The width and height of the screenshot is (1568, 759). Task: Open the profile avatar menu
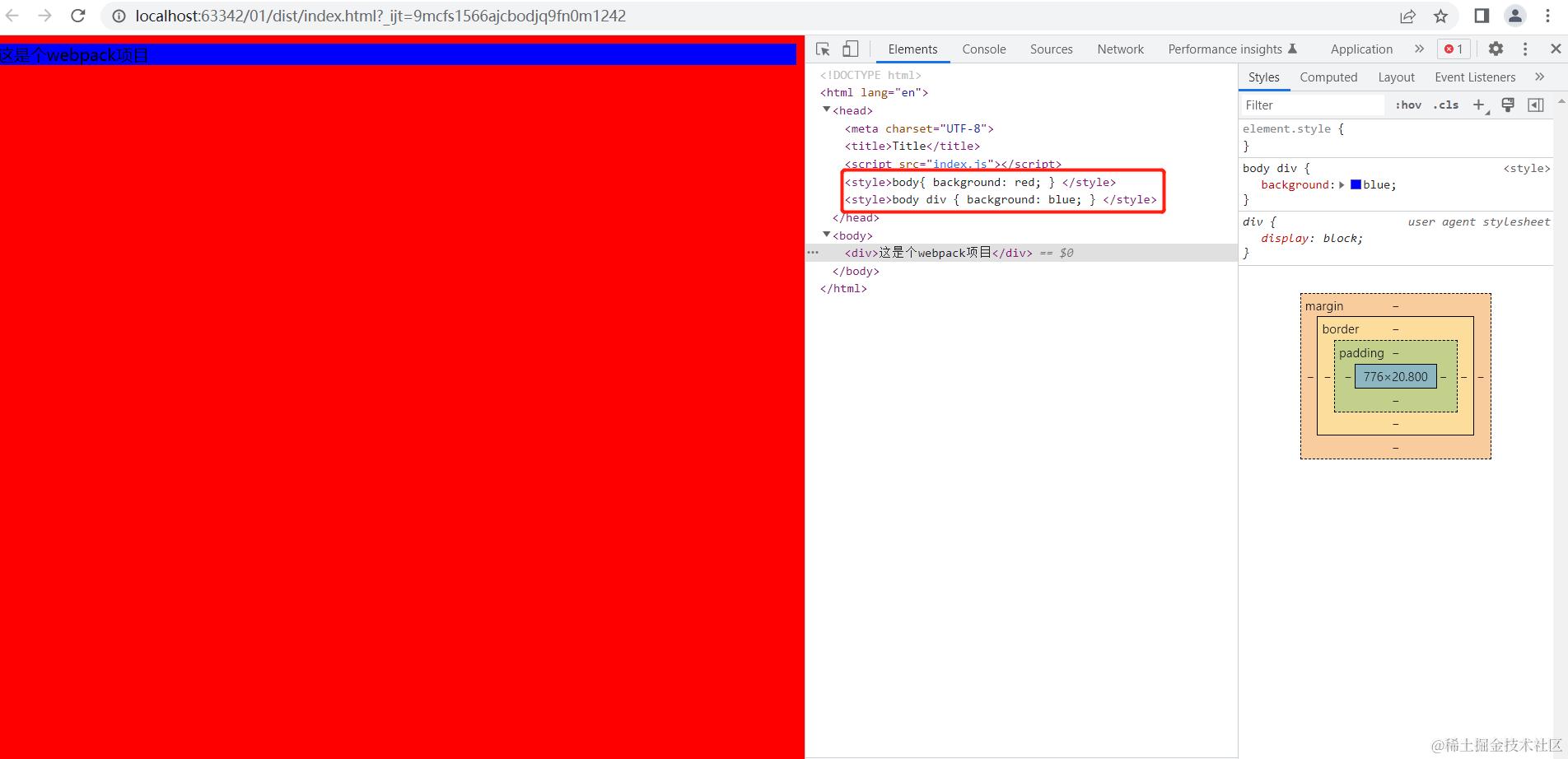(x=1515, y=16)
